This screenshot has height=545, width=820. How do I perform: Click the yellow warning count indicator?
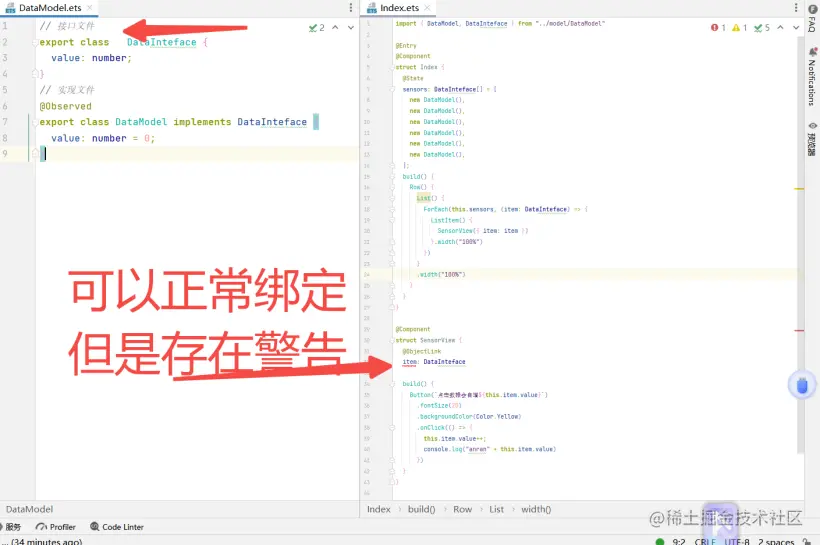(x=739, y=28)
